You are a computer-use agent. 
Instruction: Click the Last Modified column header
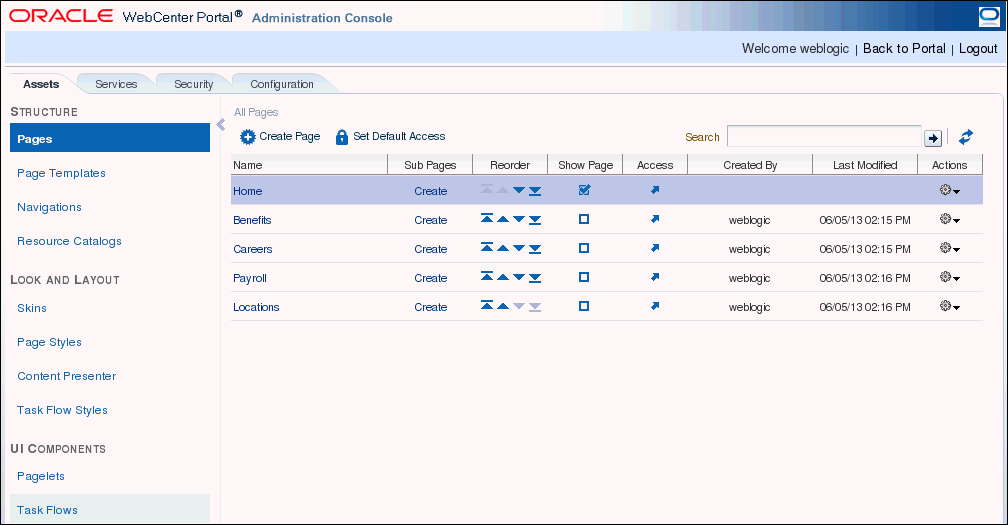pos(865,165)
